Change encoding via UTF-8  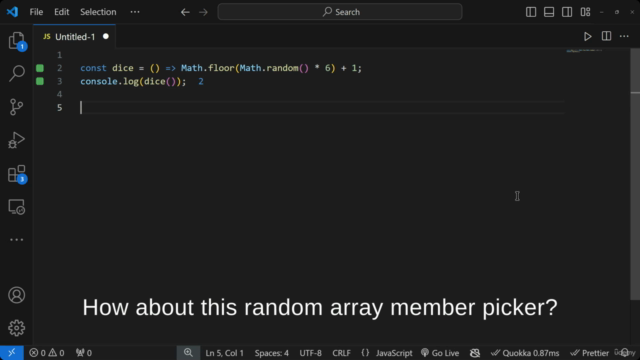coord(311,353)
